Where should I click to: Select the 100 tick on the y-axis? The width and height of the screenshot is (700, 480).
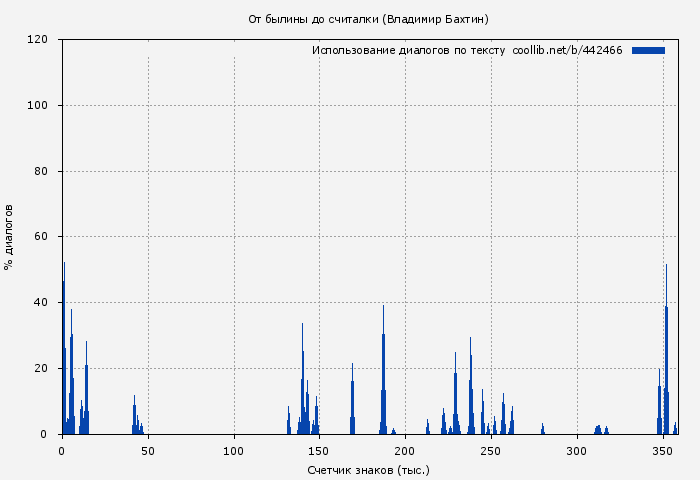point(38,106)
